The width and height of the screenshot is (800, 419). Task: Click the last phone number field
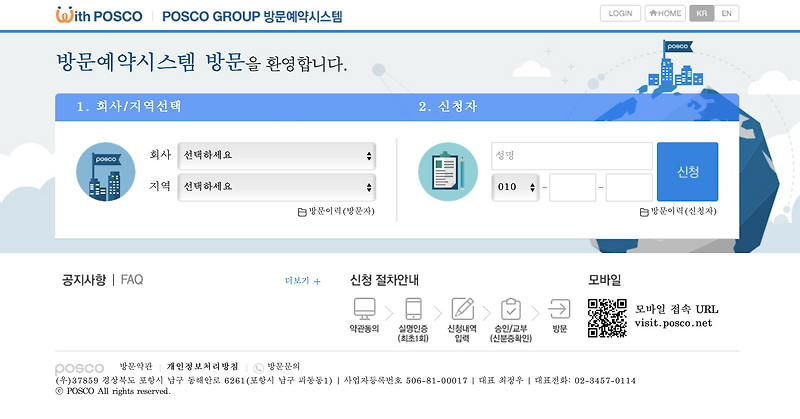click(629, 187)
